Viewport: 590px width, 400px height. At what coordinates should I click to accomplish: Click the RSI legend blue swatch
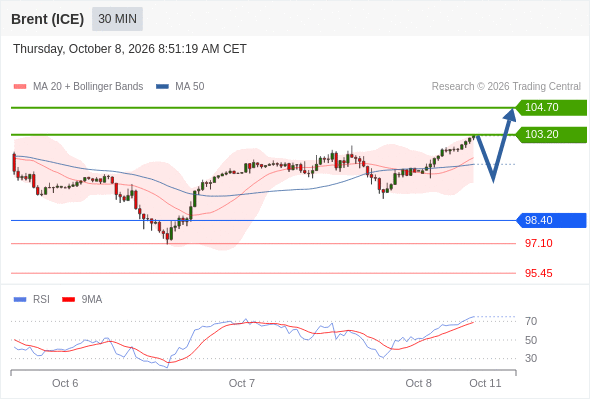tap(20, 300)
